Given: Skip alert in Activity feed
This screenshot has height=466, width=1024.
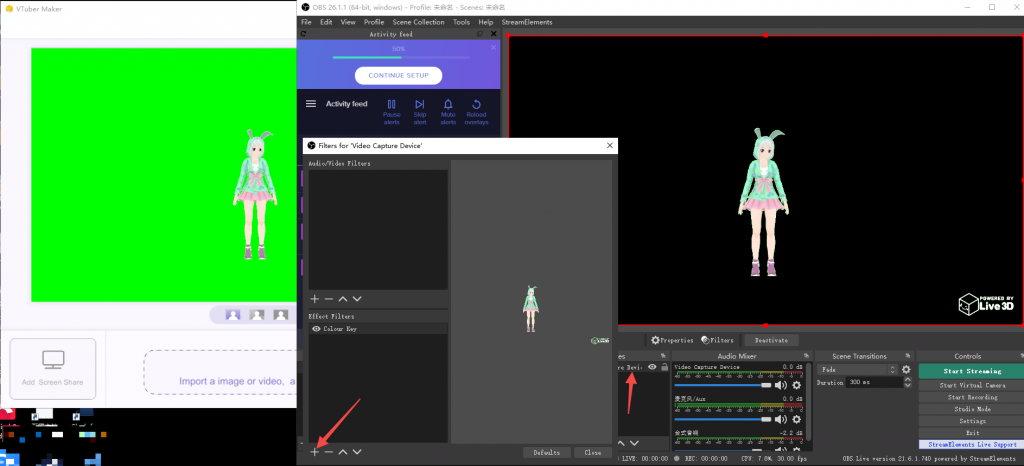Looking at the screenshot, I should tap(420, 112).
